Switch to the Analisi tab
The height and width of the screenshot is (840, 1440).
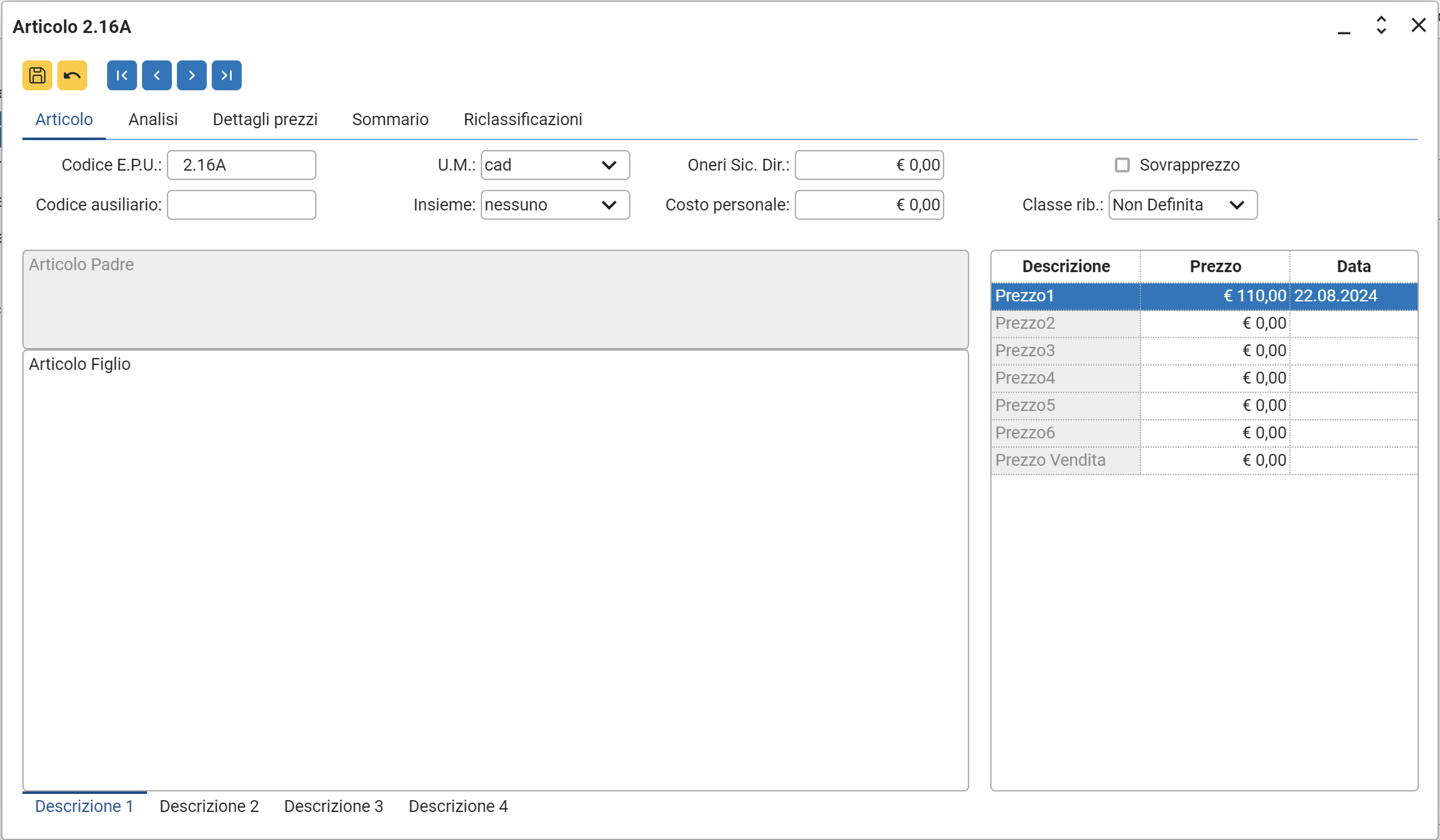(x=153, y=120)
